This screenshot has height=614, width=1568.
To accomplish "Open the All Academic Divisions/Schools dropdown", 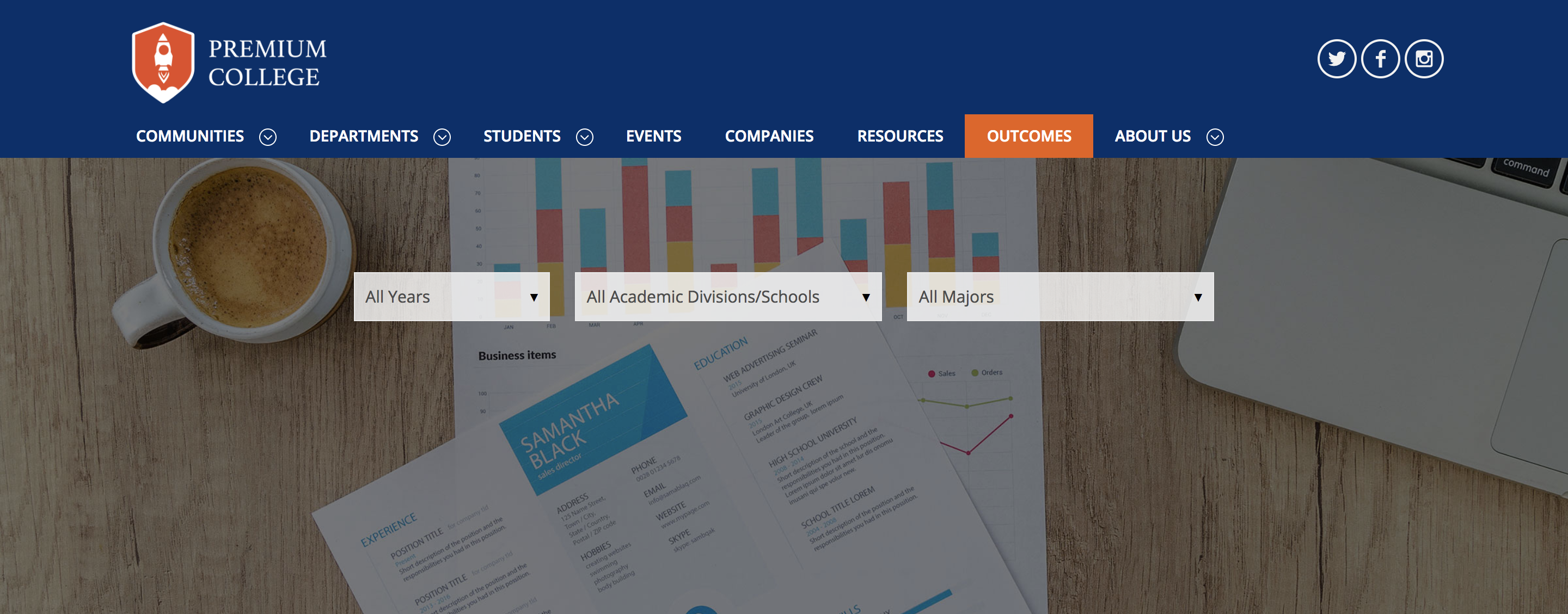I will 727,296.
